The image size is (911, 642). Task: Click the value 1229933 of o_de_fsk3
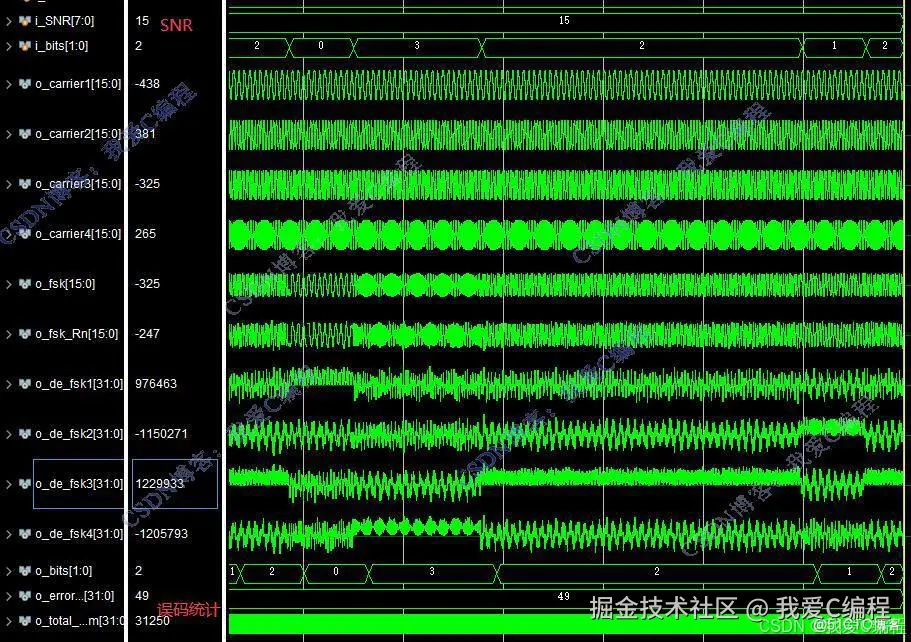tap(159, 484)
